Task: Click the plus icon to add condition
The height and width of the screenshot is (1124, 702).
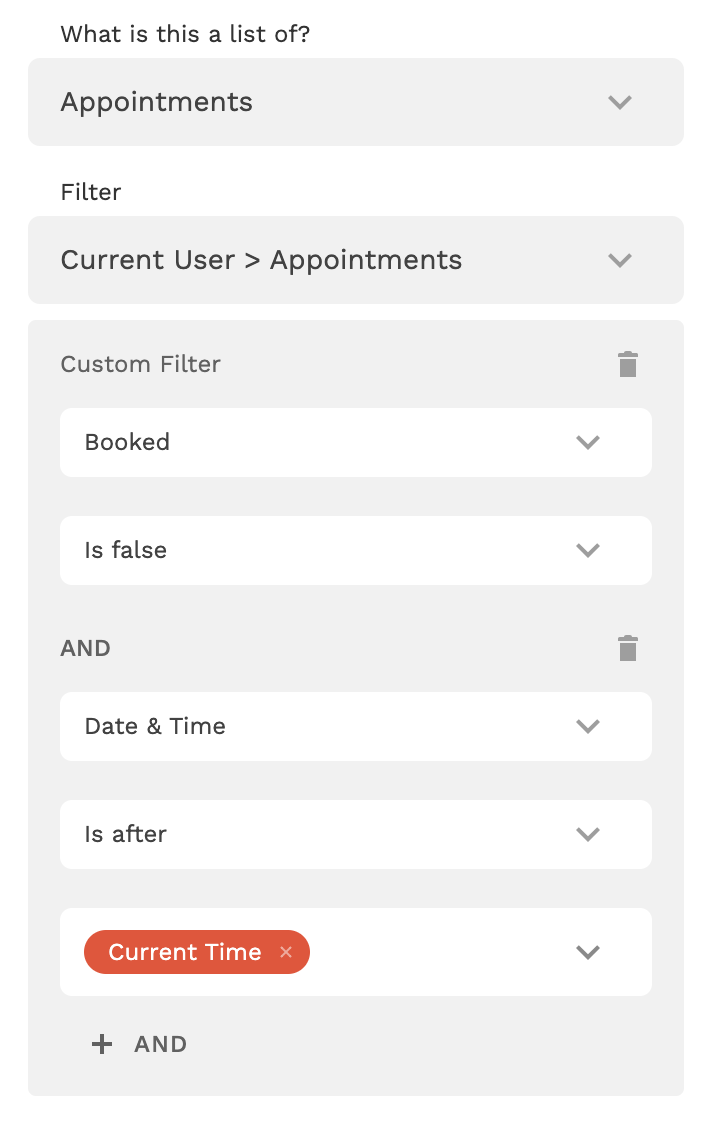Action: point(102,1044)
